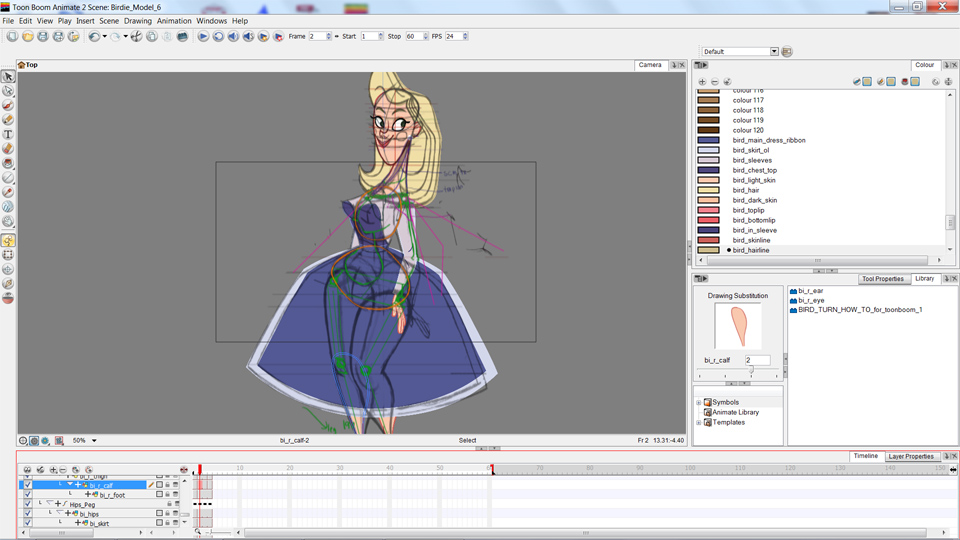Image resolution: width=960 pixels, height=540 pixels.
Task: Expand the Symbols library folder
Action: tap(699, 402)
